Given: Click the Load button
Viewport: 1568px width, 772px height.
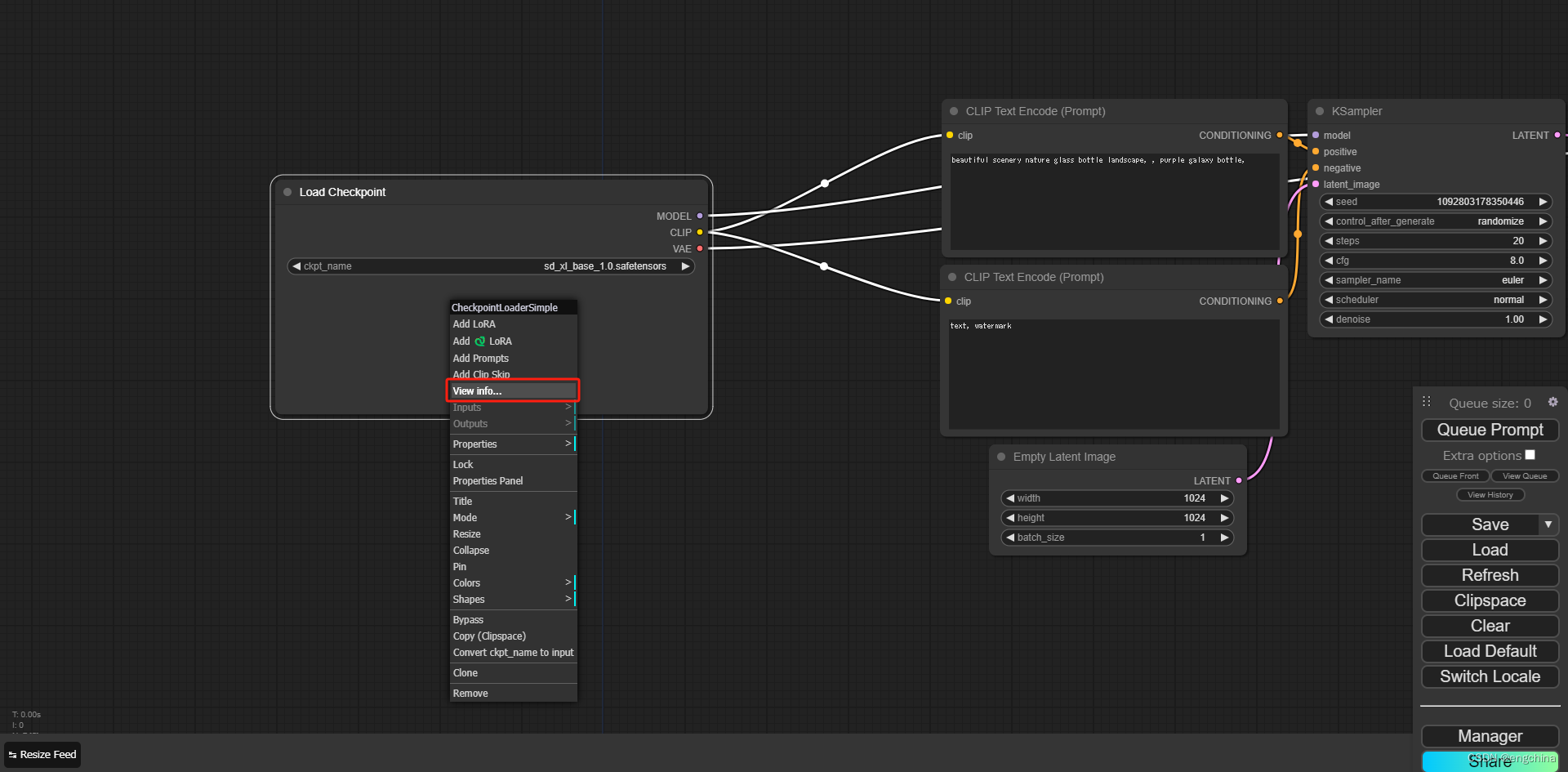Looking at the screenshot, I should pos(1490,550).
